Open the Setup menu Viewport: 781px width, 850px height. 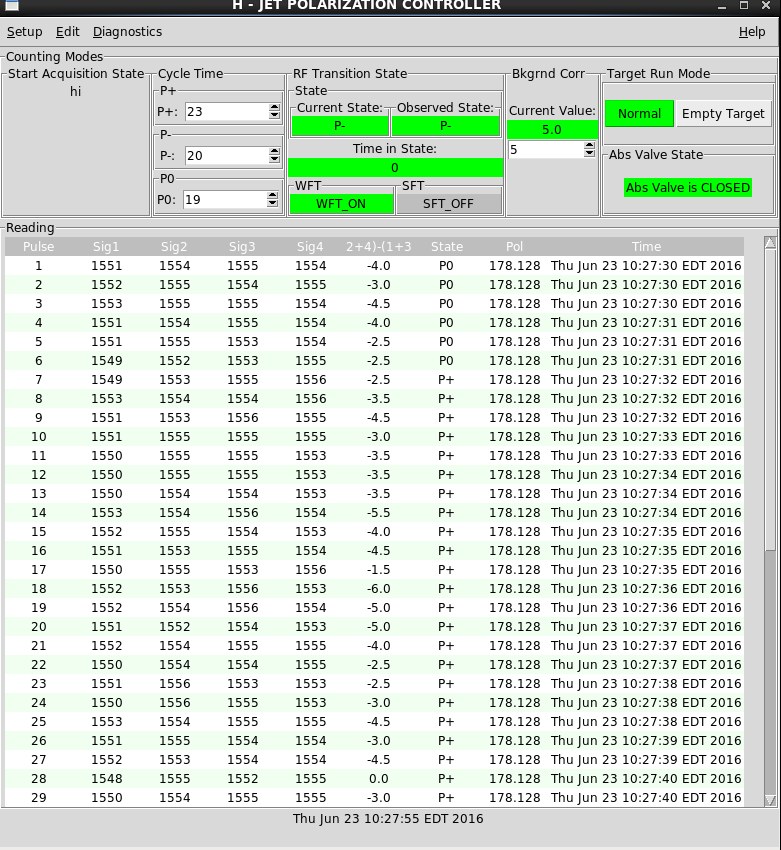(24, 32)
